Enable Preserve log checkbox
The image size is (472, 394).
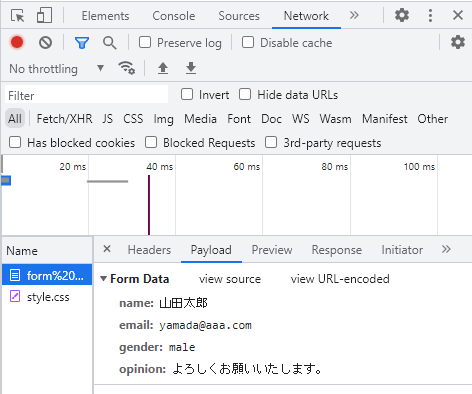click(145, 42)
